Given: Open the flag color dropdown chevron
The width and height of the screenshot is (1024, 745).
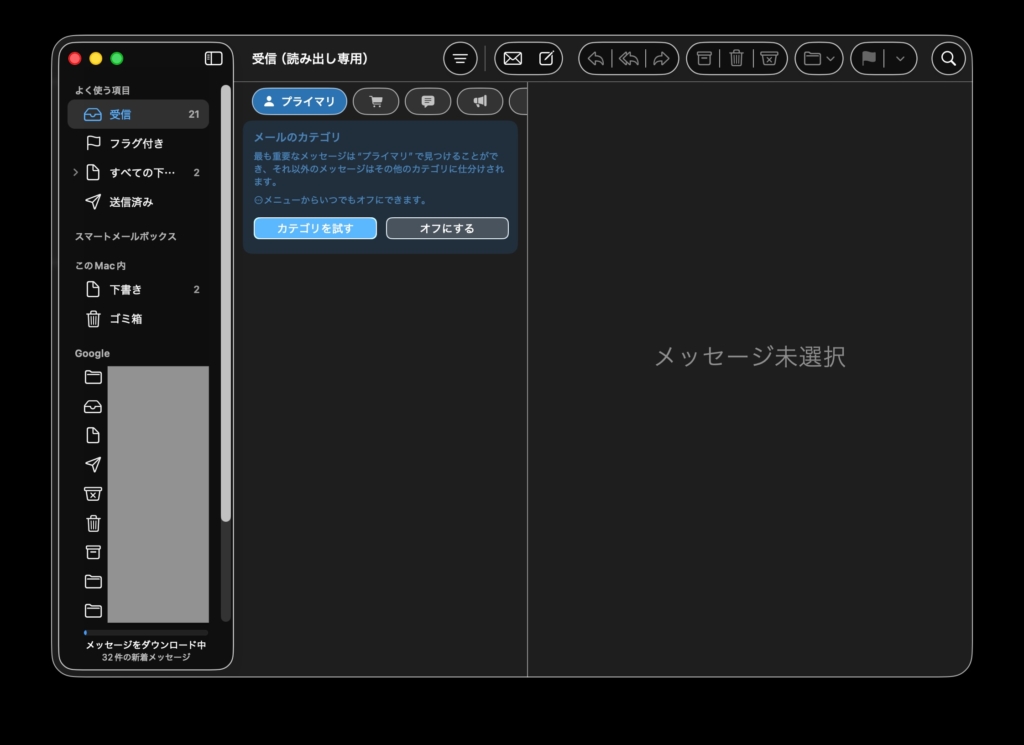Looking at the screenshot, I should tap(900, 58).
